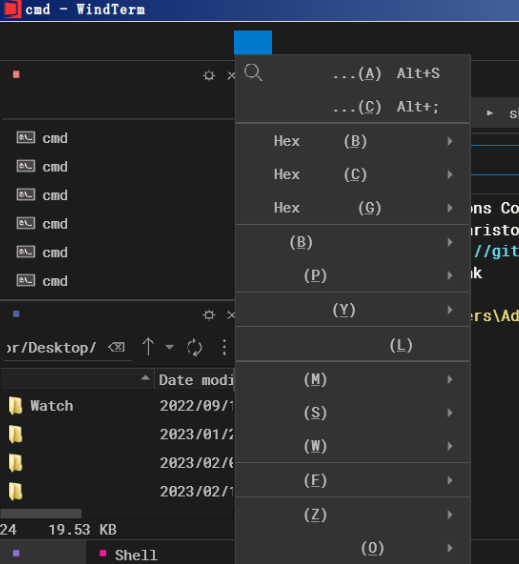Select the folder dated 2023/02/0
The image size is (519, 564).
tap(117, 463)
